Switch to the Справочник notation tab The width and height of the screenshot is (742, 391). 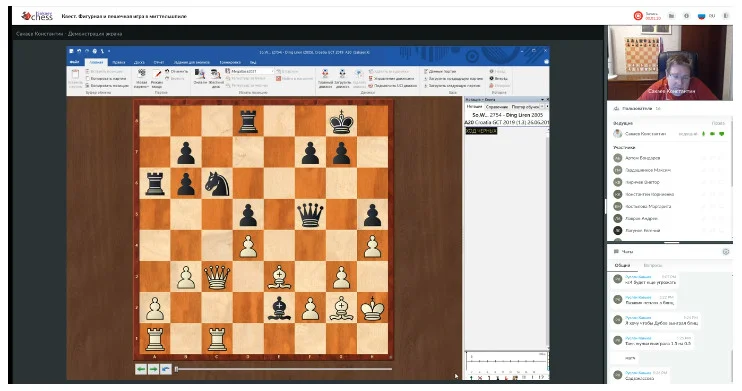(496, 107)
